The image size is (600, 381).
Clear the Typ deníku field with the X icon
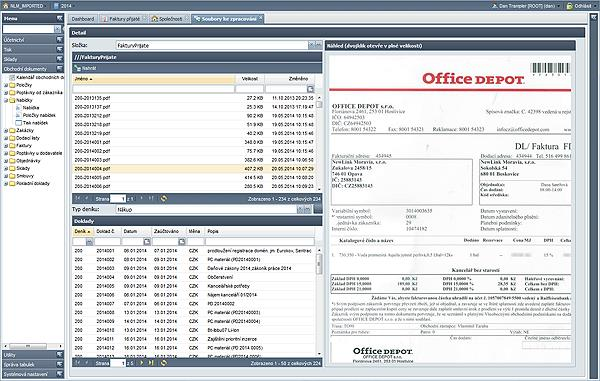(300, 209)
